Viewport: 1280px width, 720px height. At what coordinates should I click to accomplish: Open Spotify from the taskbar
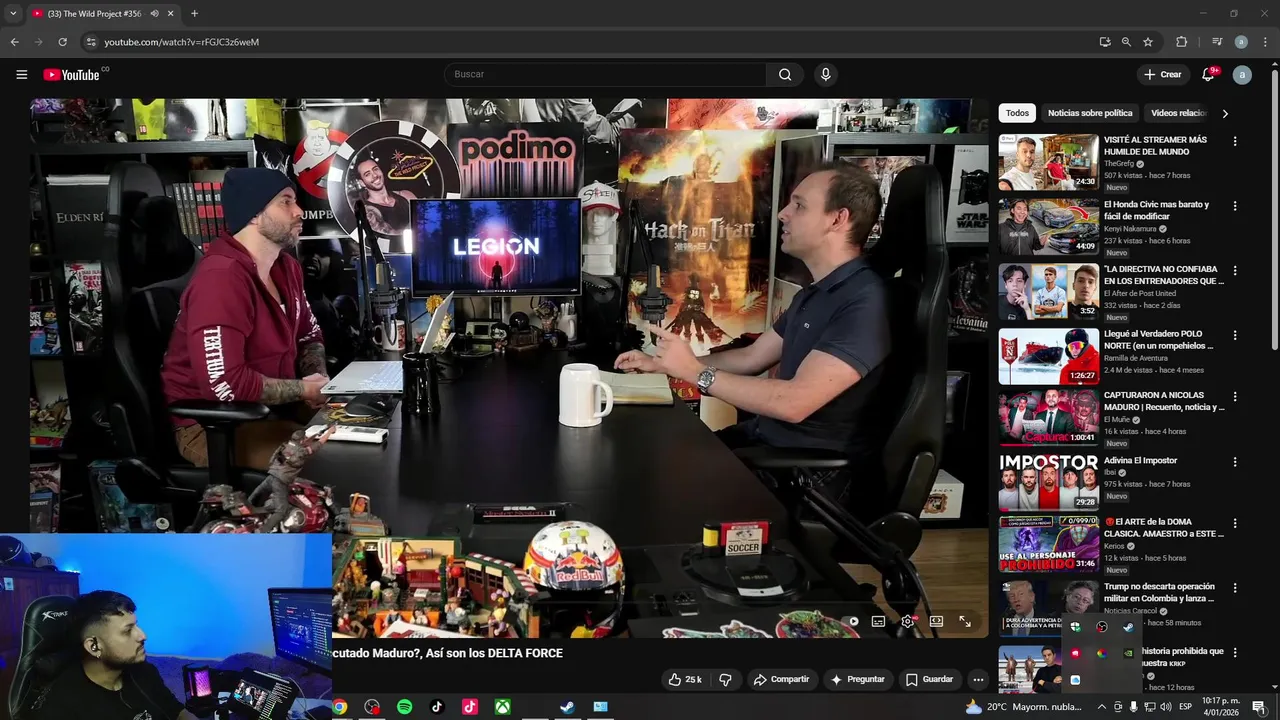pyautogui.click(x=404, y=707)
